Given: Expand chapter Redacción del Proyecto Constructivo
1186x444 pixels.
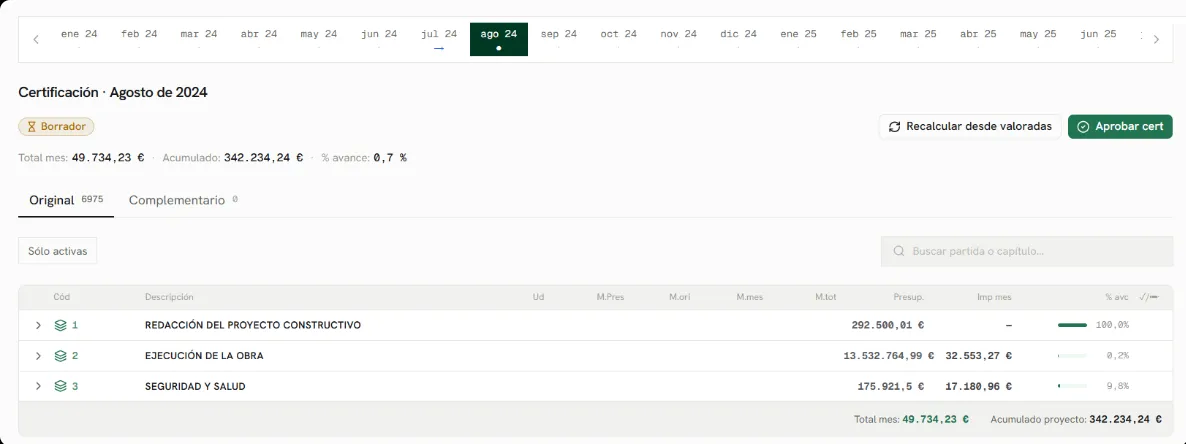Looking at the screenshot, I should point(38,325).
